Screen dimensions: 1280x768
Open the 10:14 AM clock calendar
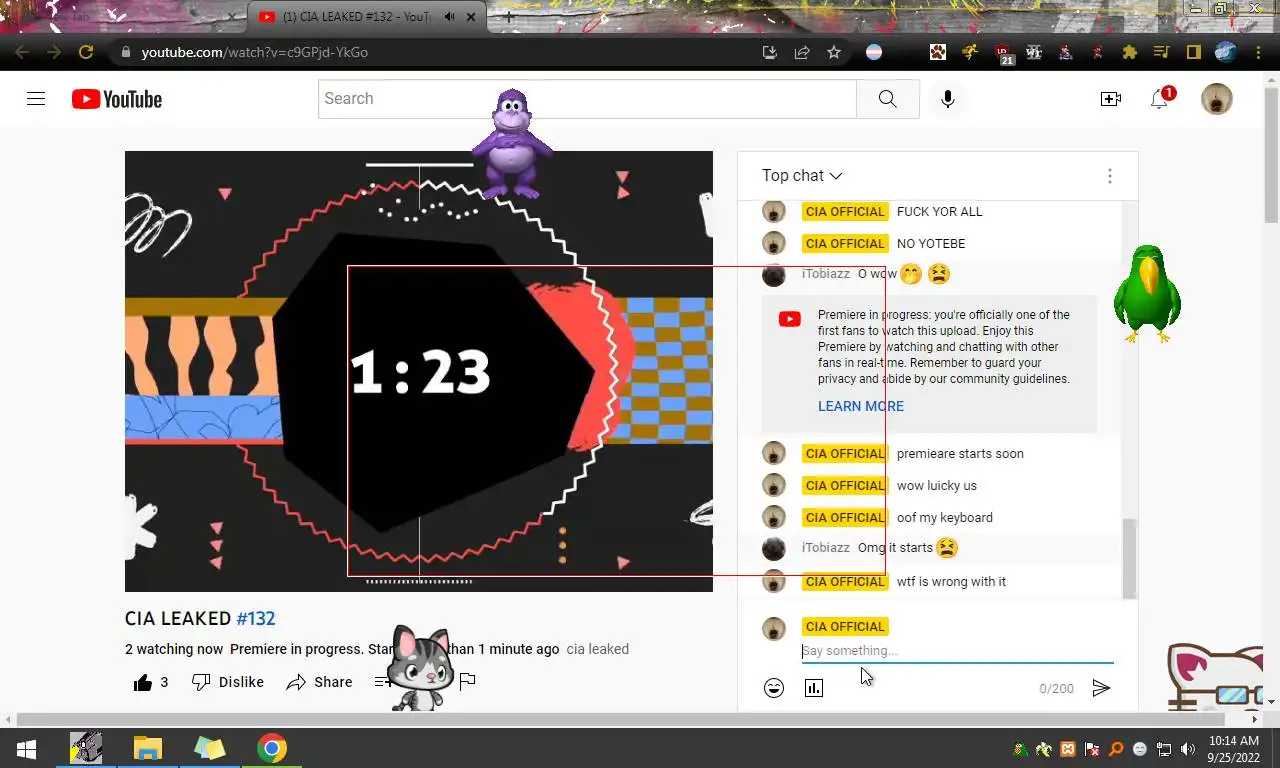tap(1233, 749)
